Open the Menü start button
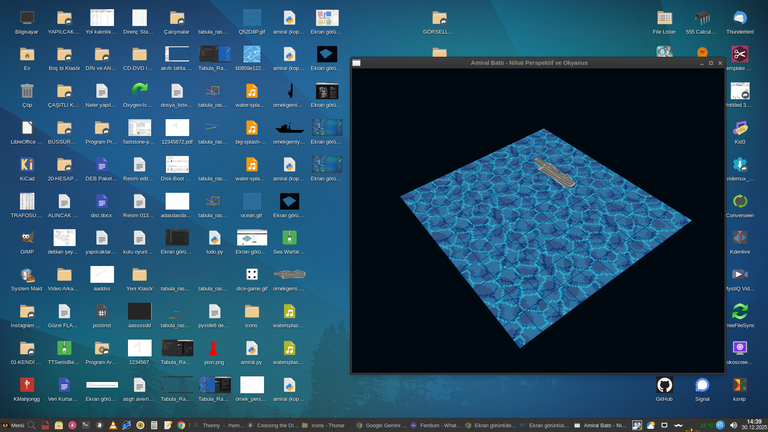This screenshot has height=432, width=768. point(13,425)
